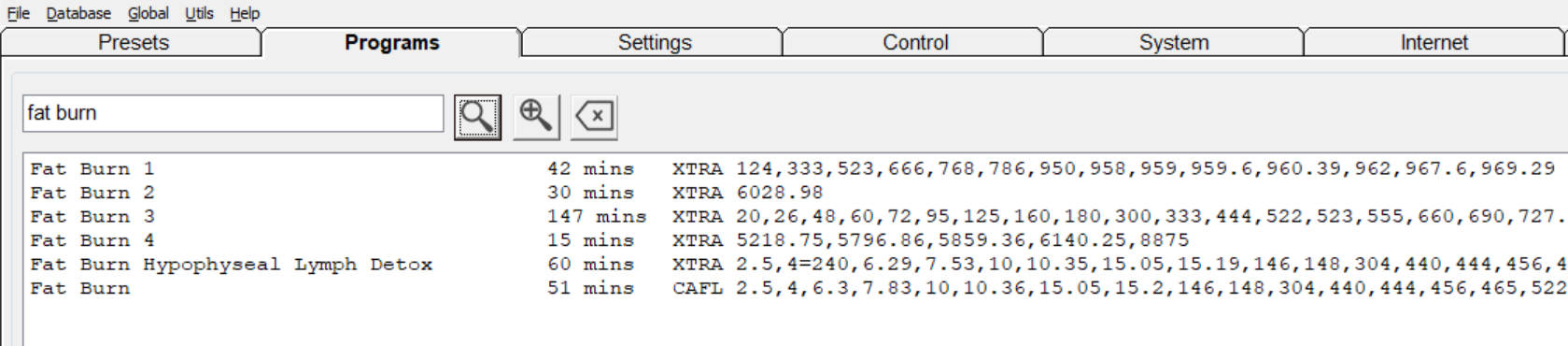Click the zoom-plus advanced search icon
Image resolution: width=1568 pixels, height=346 pixels.
536,117
